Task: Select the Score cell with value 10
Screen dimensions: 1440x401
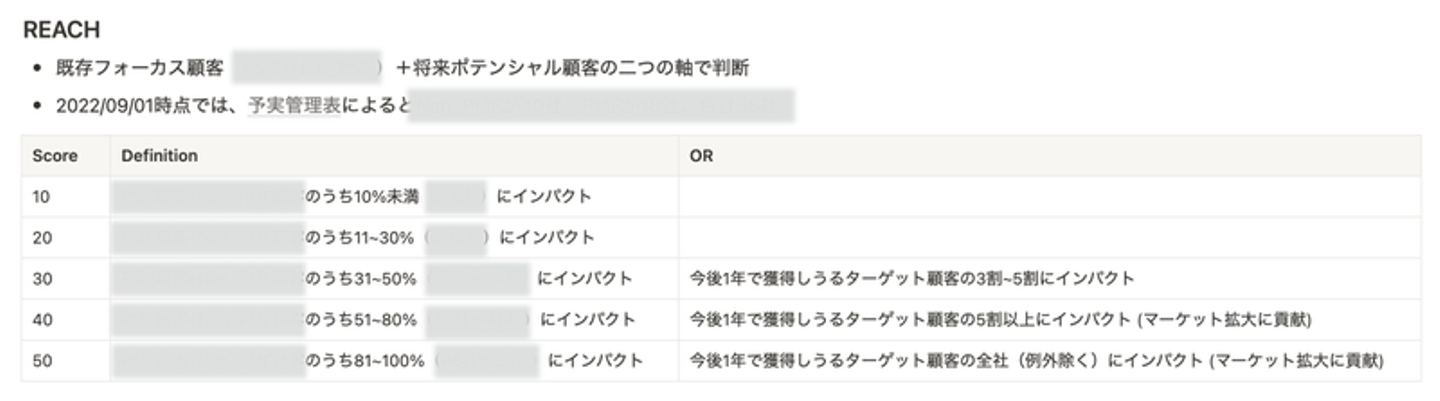Action: (x=42, y=197)
